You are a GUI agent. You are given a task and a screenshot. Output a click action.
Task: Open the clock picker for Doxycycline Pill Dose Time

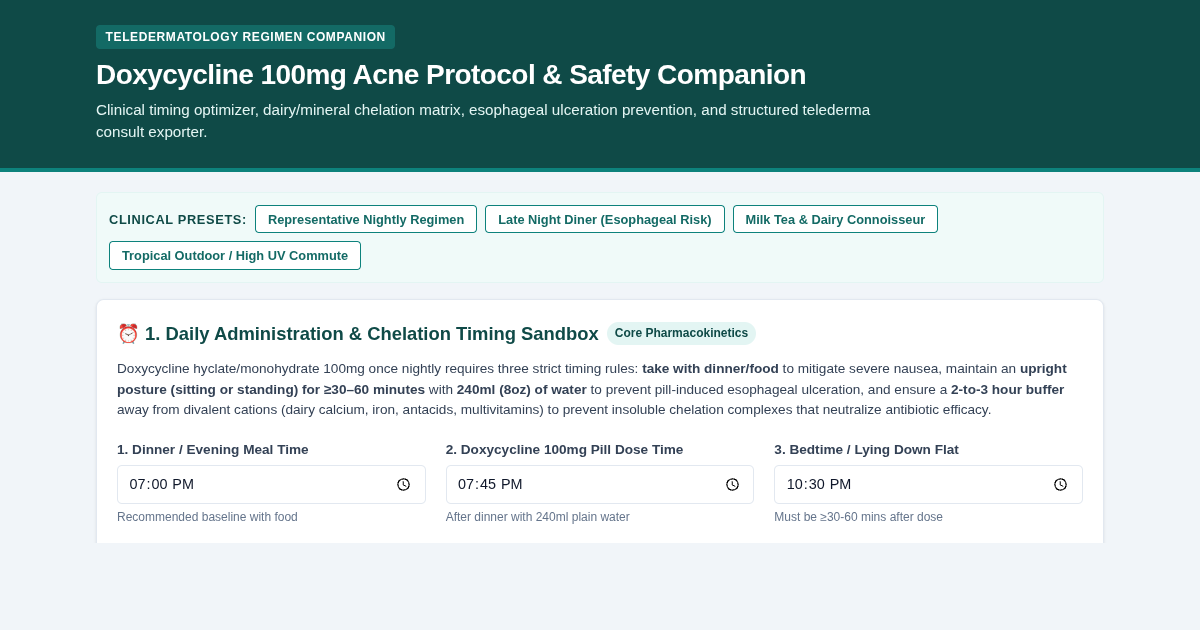click(x=732, y=484)
